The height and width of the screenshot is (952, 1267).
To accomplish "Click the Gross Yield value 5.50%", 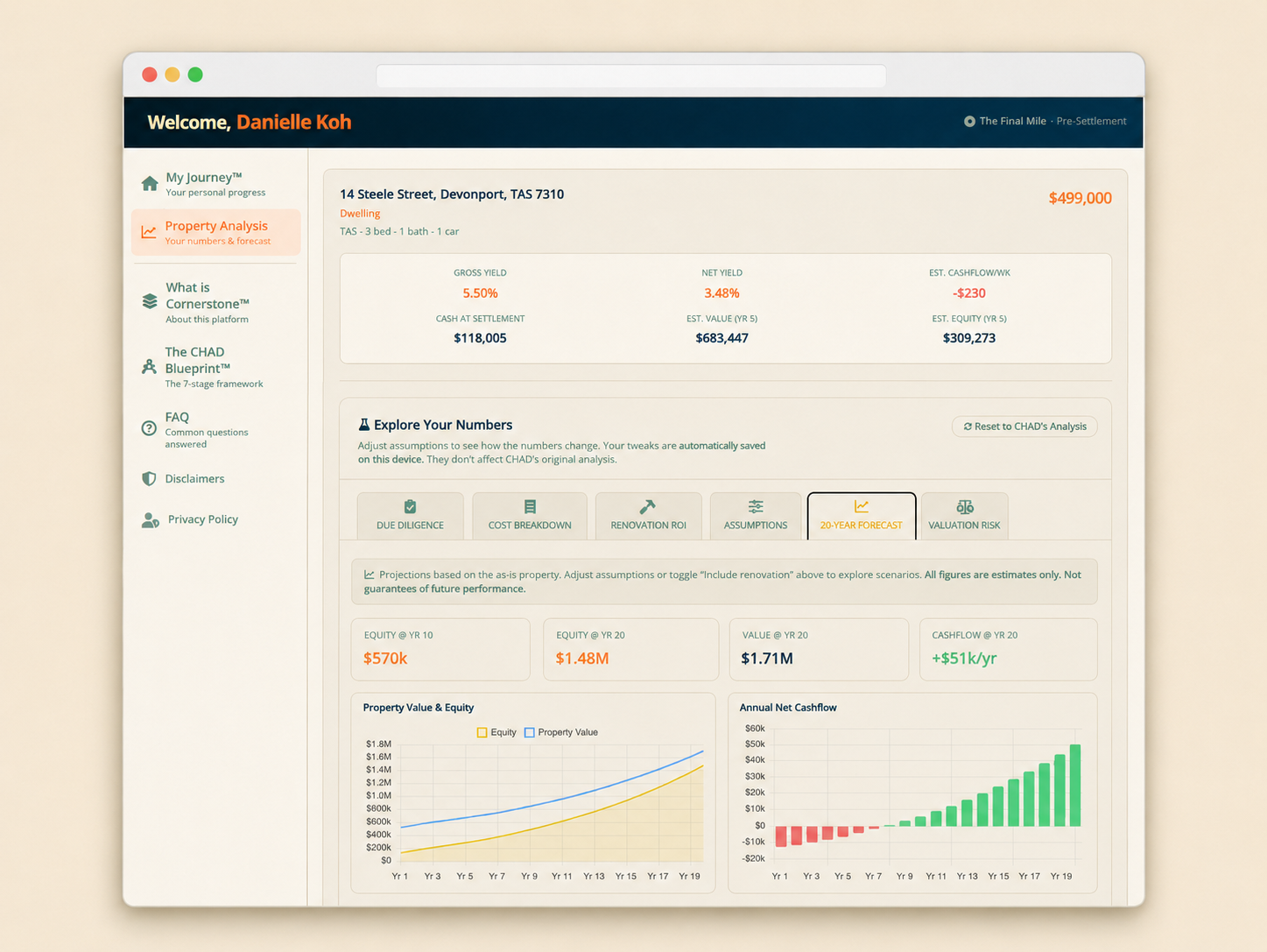I will (480, 293).
